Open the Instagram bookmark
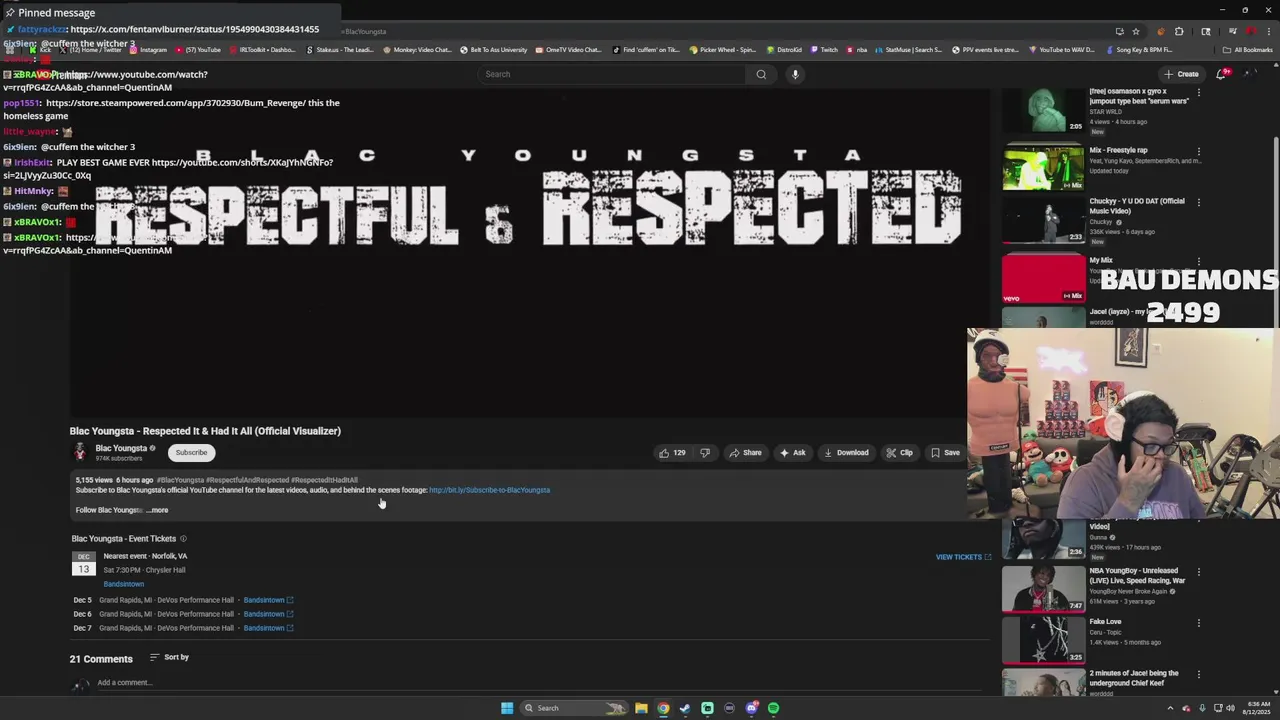 click(x=148, y=49)
